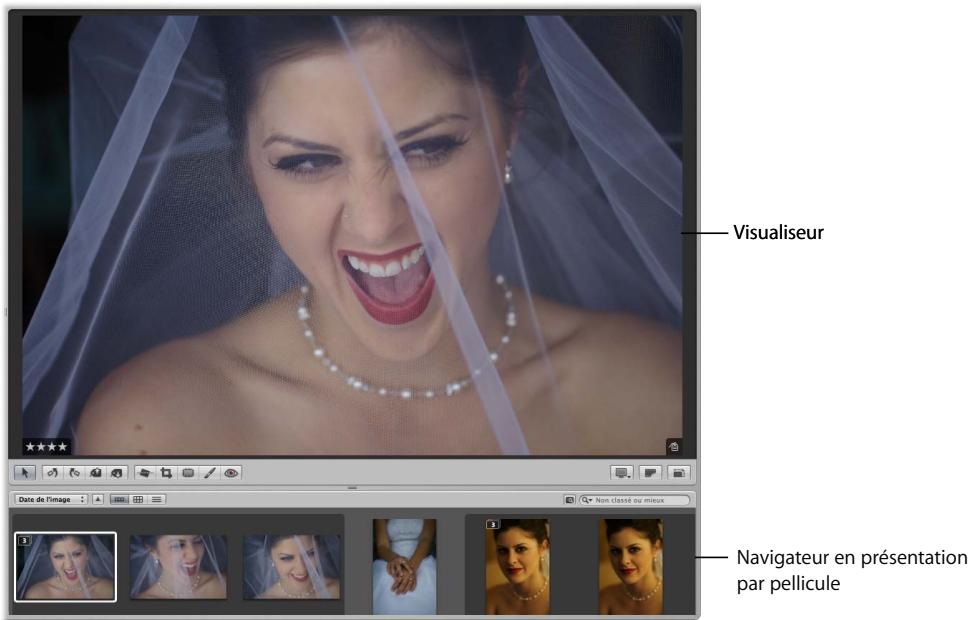Select the Quick Brush tool
Viewport: 970px width, 620px height.
tap(210, 473)
